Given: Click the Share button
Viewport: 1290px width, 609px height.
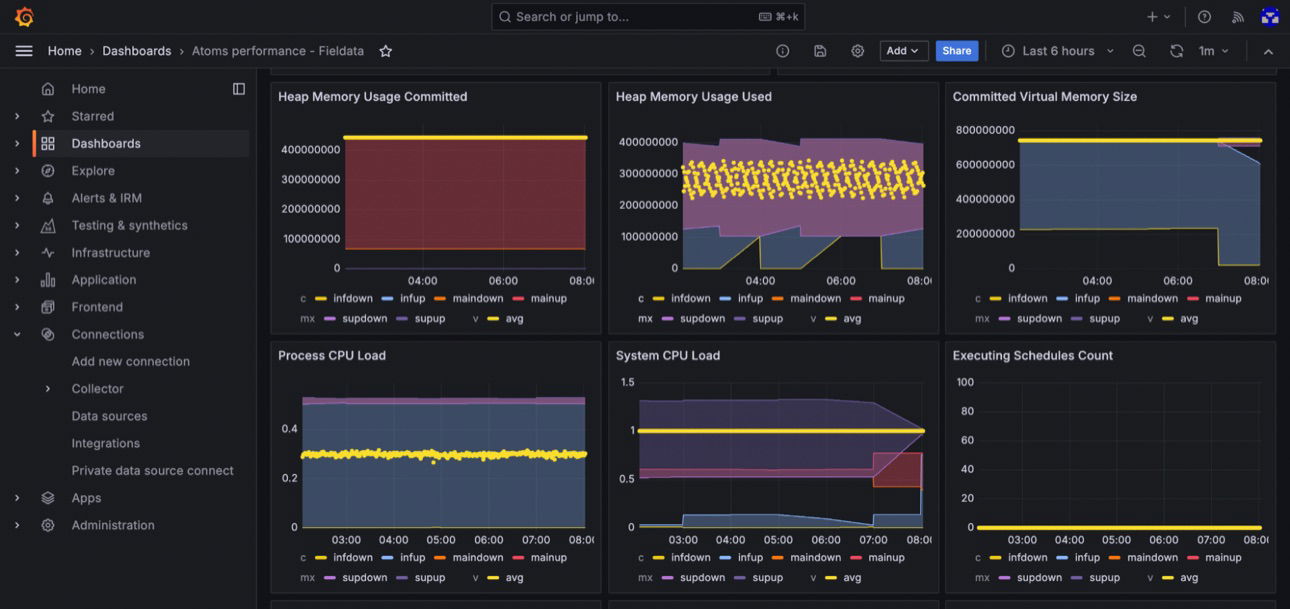Looking at the screenshot, I should click(957, 51).
